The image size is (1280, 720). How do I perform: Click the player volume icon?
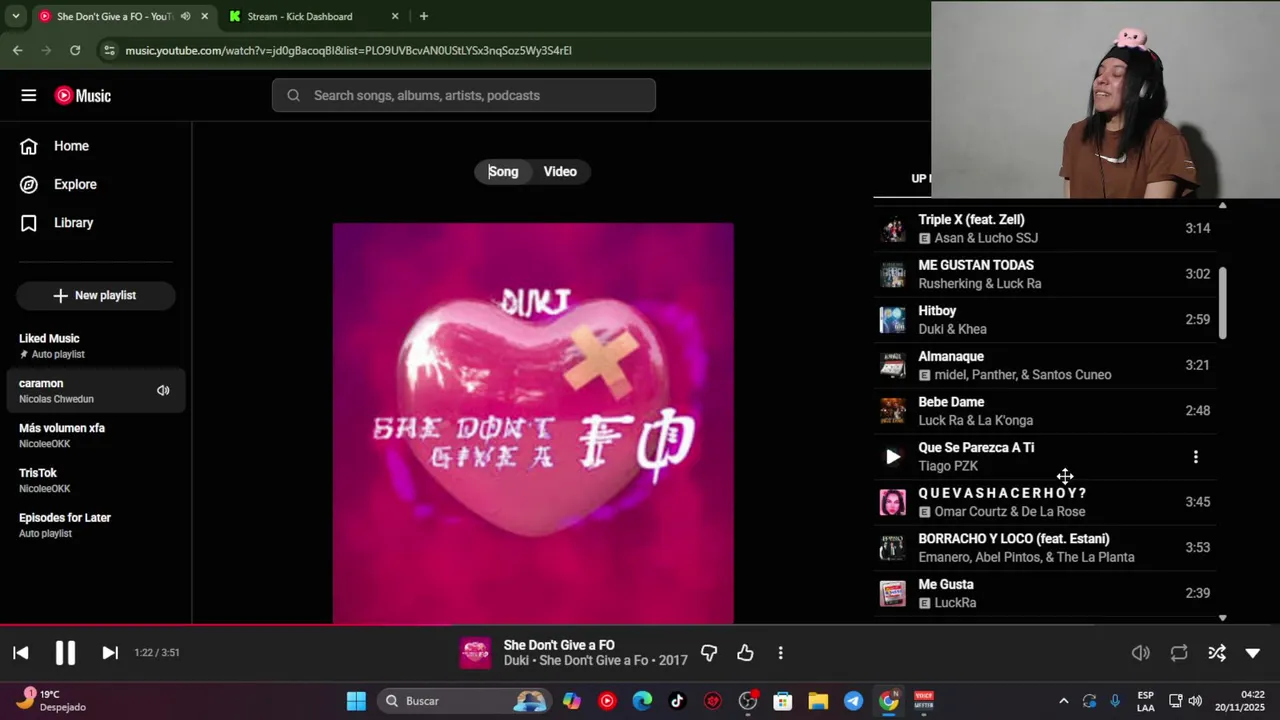pos(1141,653)
